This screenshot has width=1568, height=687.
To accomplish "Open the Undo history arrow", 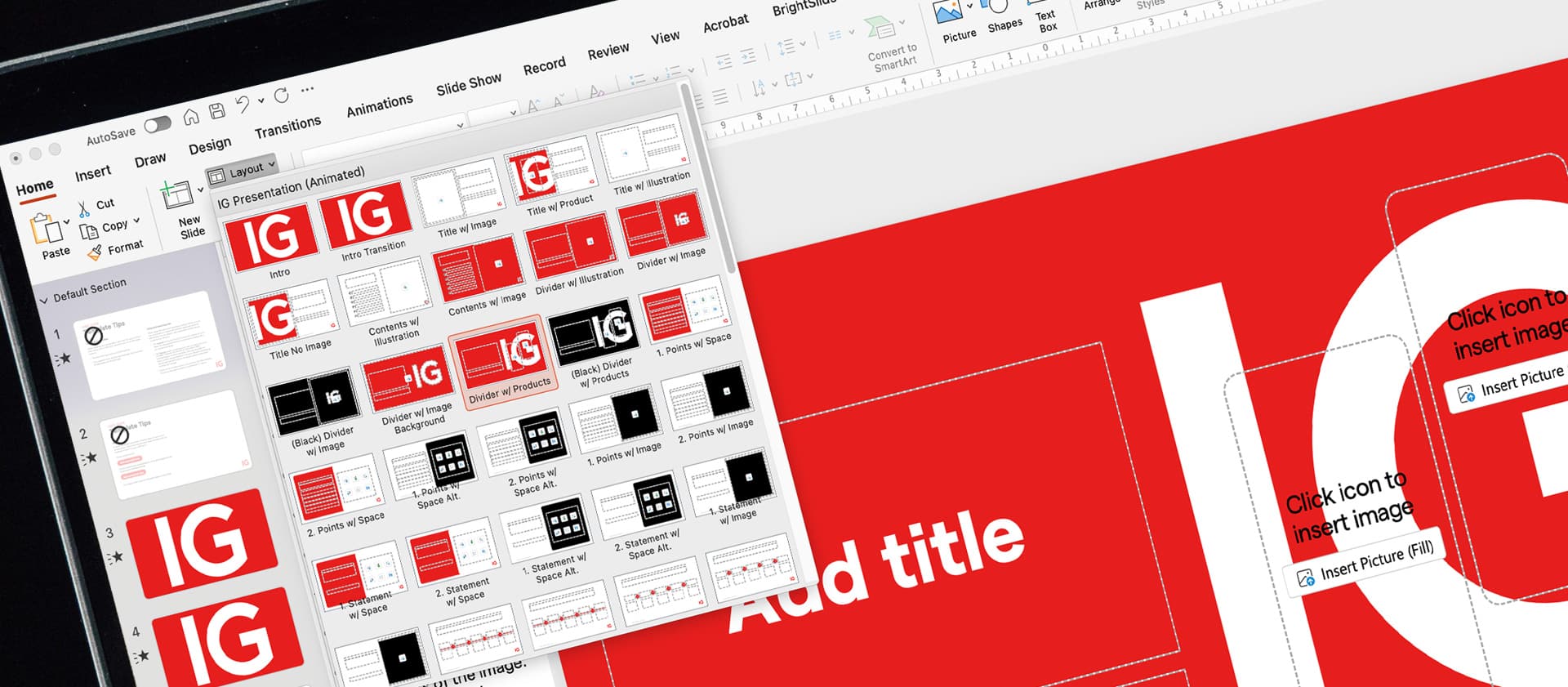I will [261, 100].
